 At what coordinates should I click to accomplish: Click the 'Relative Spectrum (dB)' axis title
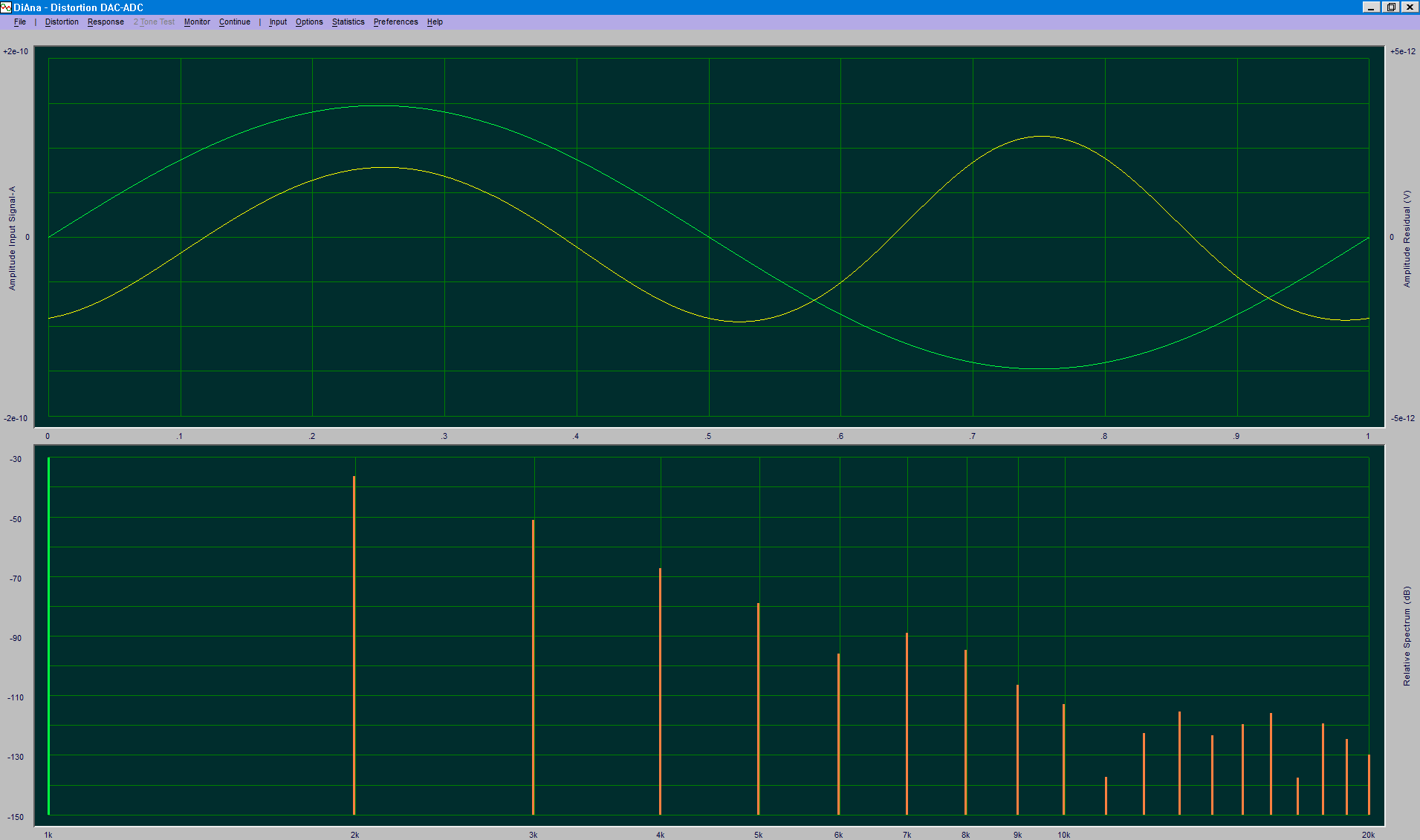(x=1407, y=636)
